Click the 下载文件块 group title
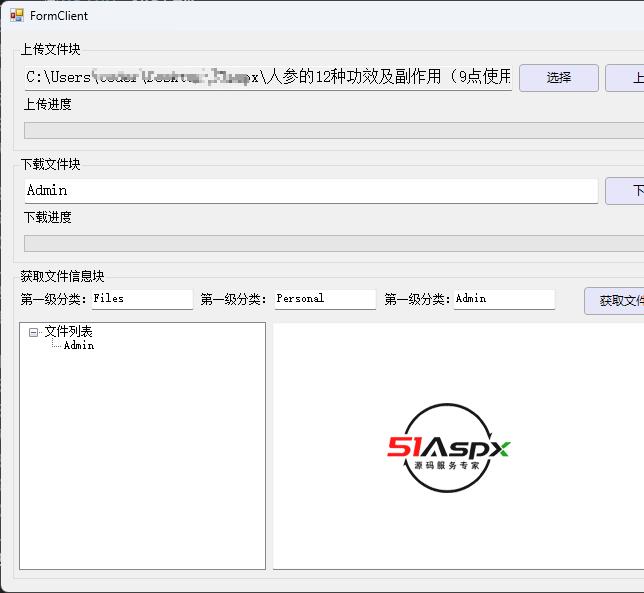 click(51, 164)
